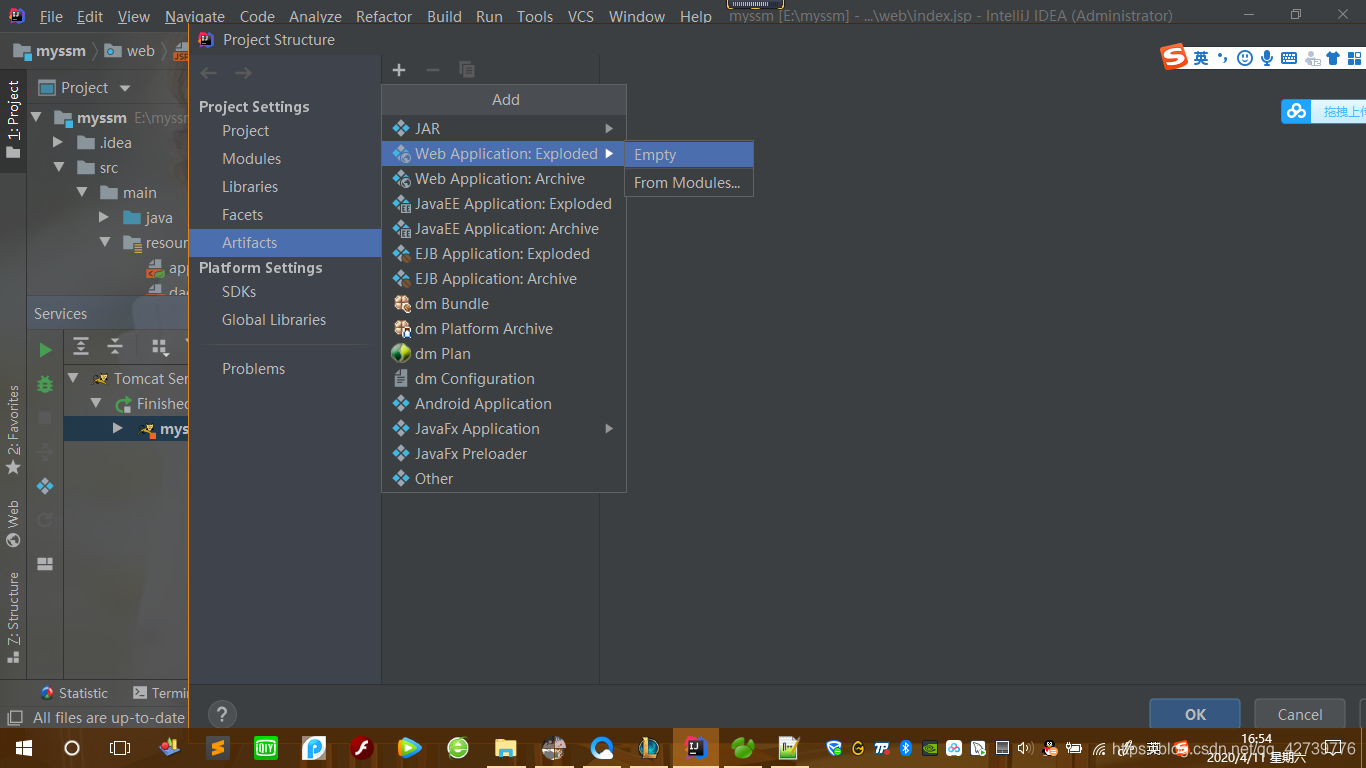Click the forward navigation arrow in Project Structure

coord(243,73)
